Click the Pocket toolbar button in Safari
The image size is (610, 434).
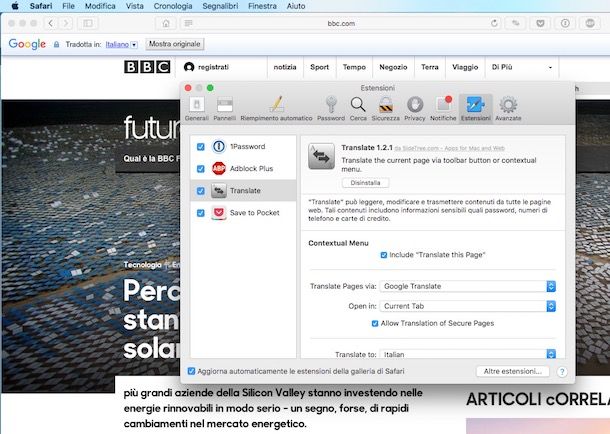(540, 23)
